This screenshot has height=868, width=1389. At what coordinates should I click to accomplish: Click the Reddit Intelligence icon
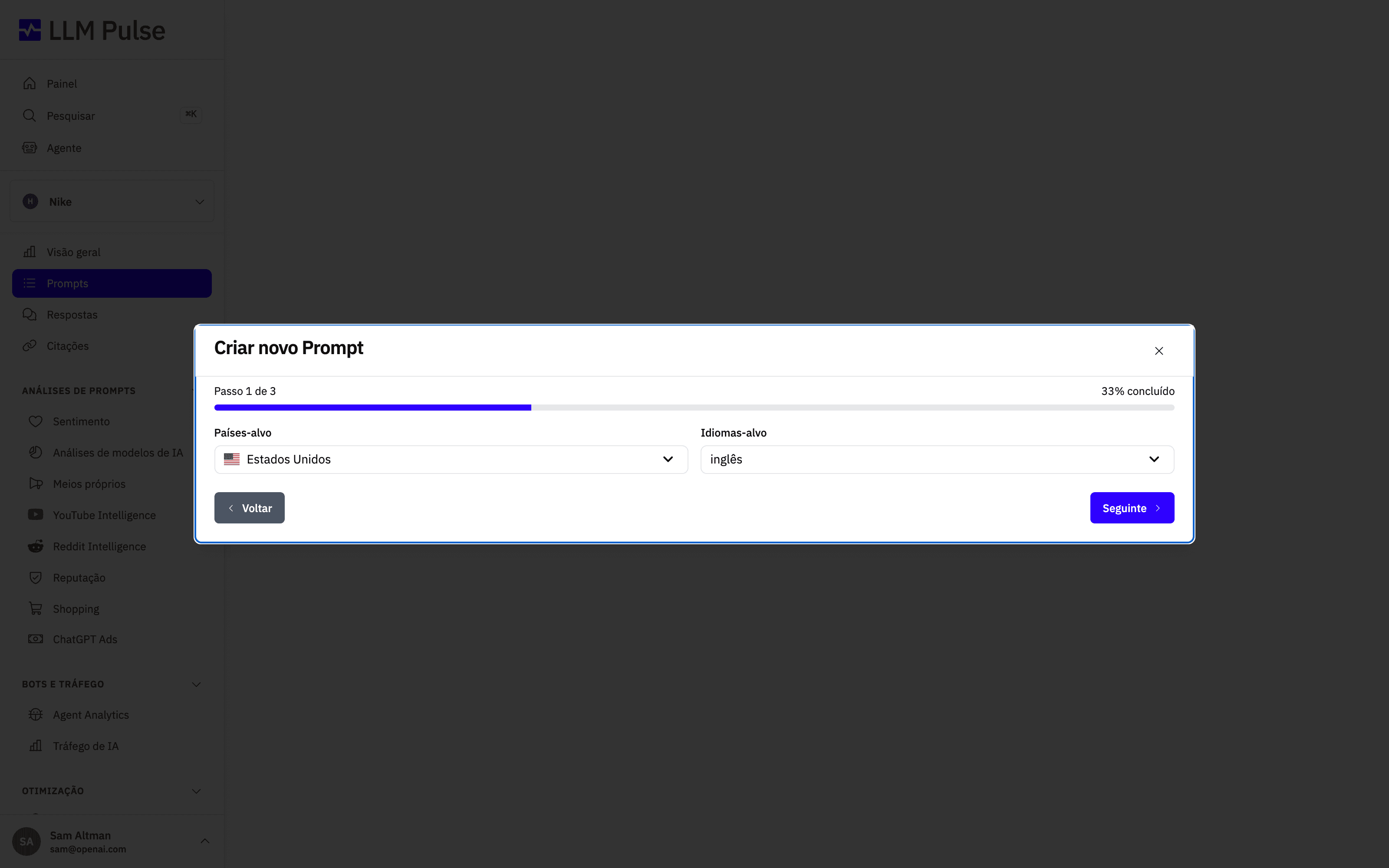coord(36,546)
